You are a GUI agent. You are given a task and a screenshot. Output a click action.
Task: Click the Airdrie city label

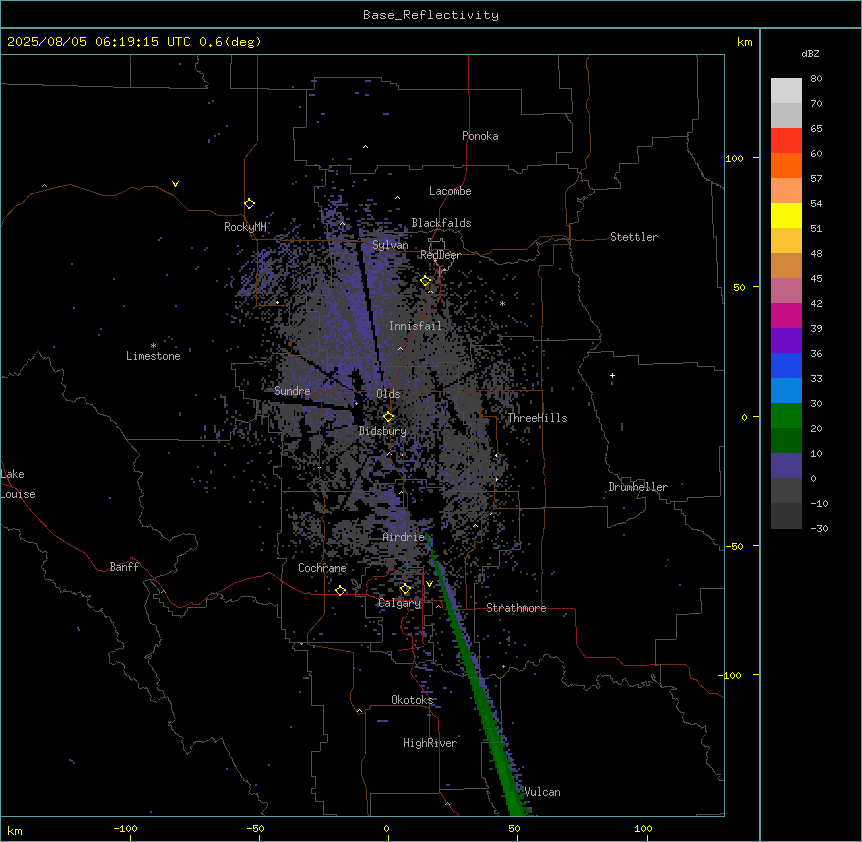point(404,537)
